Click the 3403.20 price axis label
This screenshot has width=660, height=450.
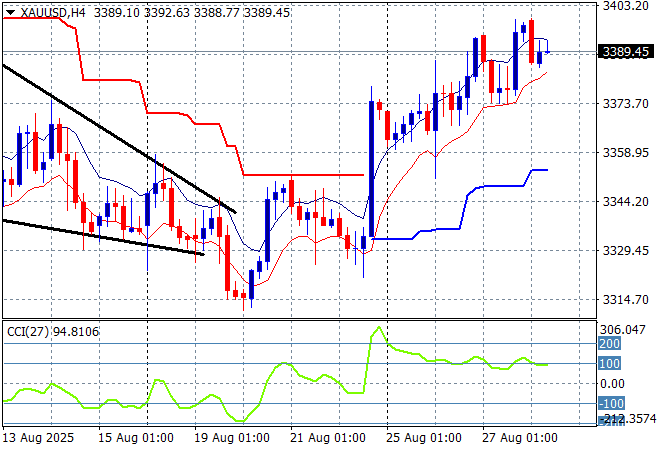(x=625, y=6)
